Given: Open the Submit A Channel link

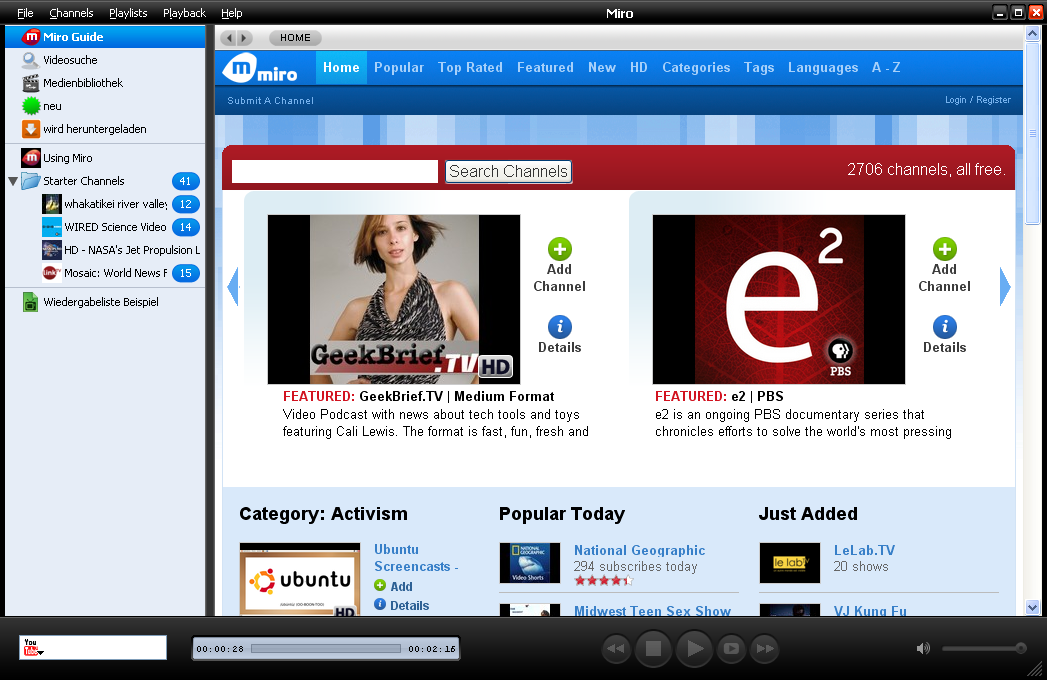Looking at the screenshot, I should click(270, 100).
